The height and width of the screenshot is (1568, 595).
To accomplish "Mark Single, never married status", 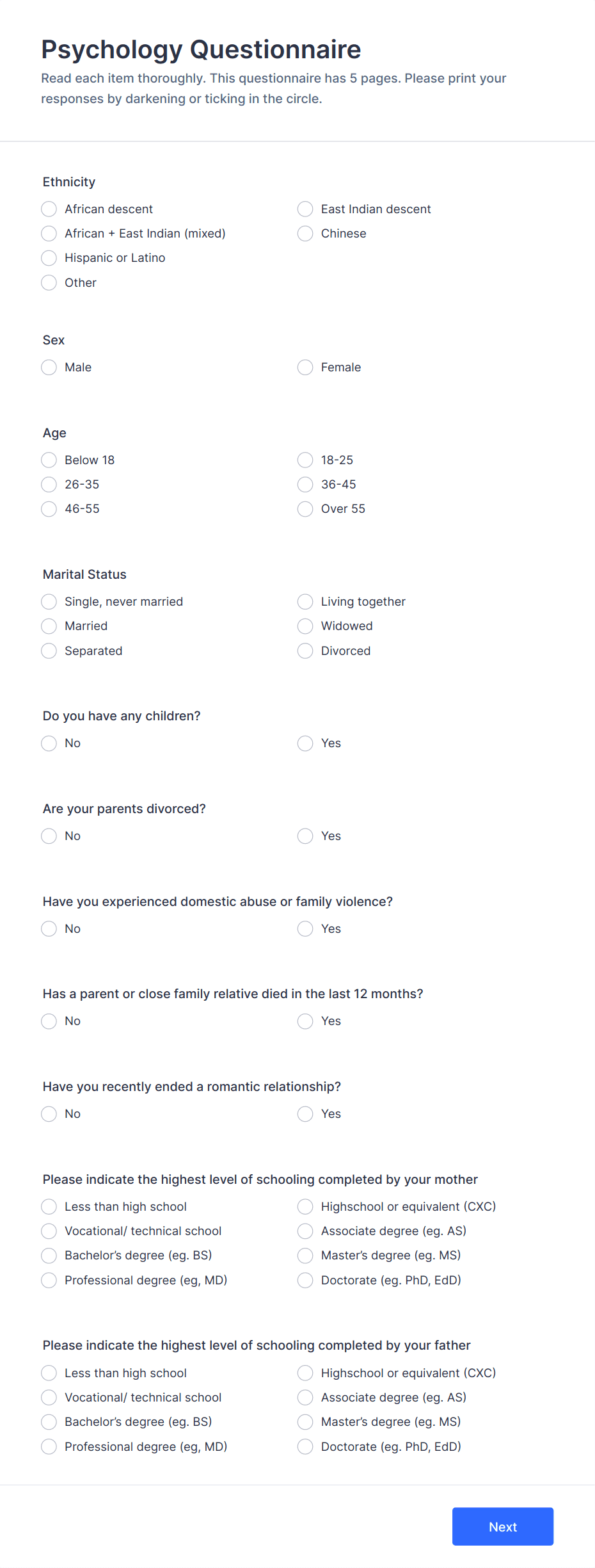I will pyautogui.click(x=49, y=601).
